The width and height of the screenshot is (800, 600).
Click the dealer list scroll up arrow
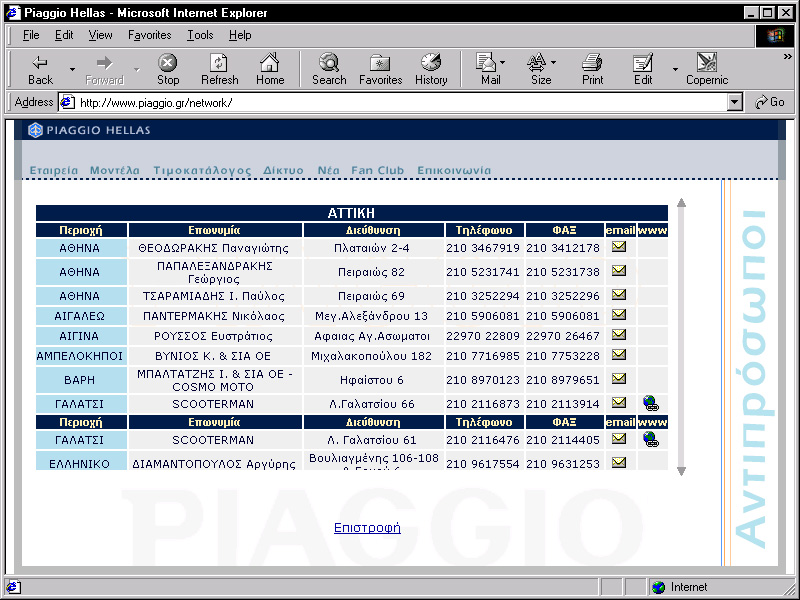[681, 203]
